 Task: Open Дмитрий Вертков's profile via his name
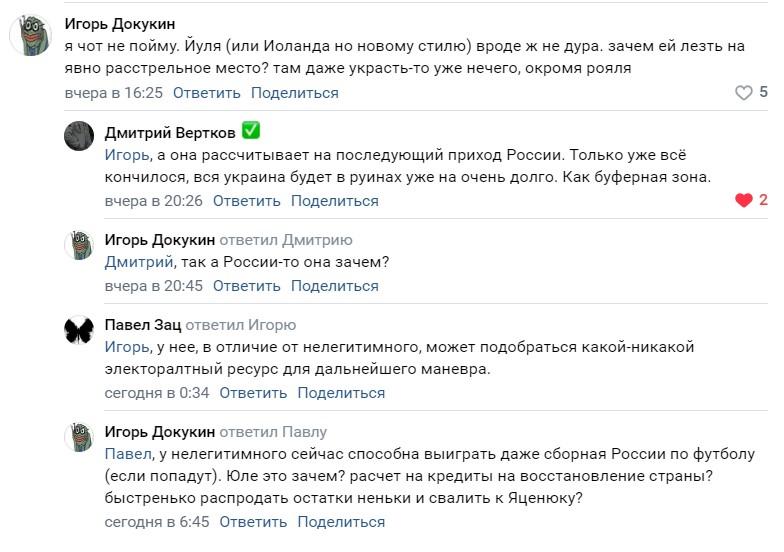coord(168,132)
